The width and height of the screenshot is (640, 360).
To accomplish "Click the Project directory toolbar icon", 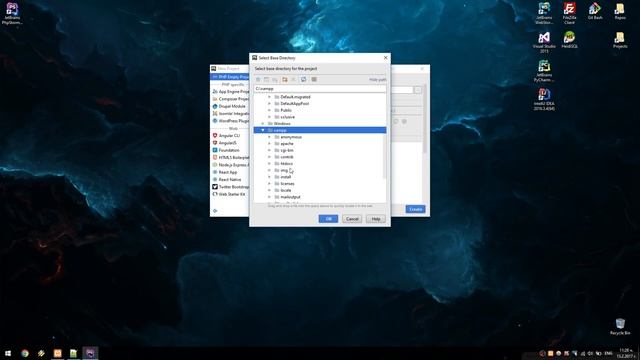I will click(275, 80).
